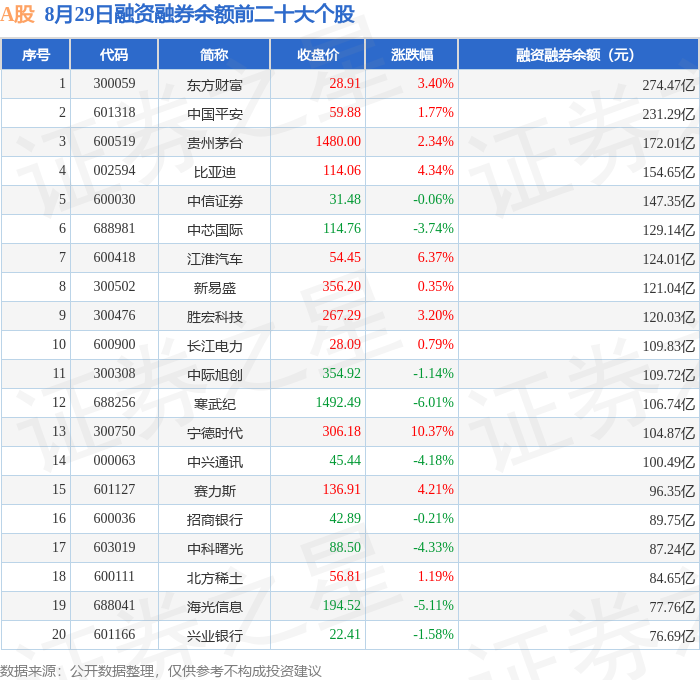Click stock code 300059
Viewport: 700px width, 680px height.
(x=114, y=83)
